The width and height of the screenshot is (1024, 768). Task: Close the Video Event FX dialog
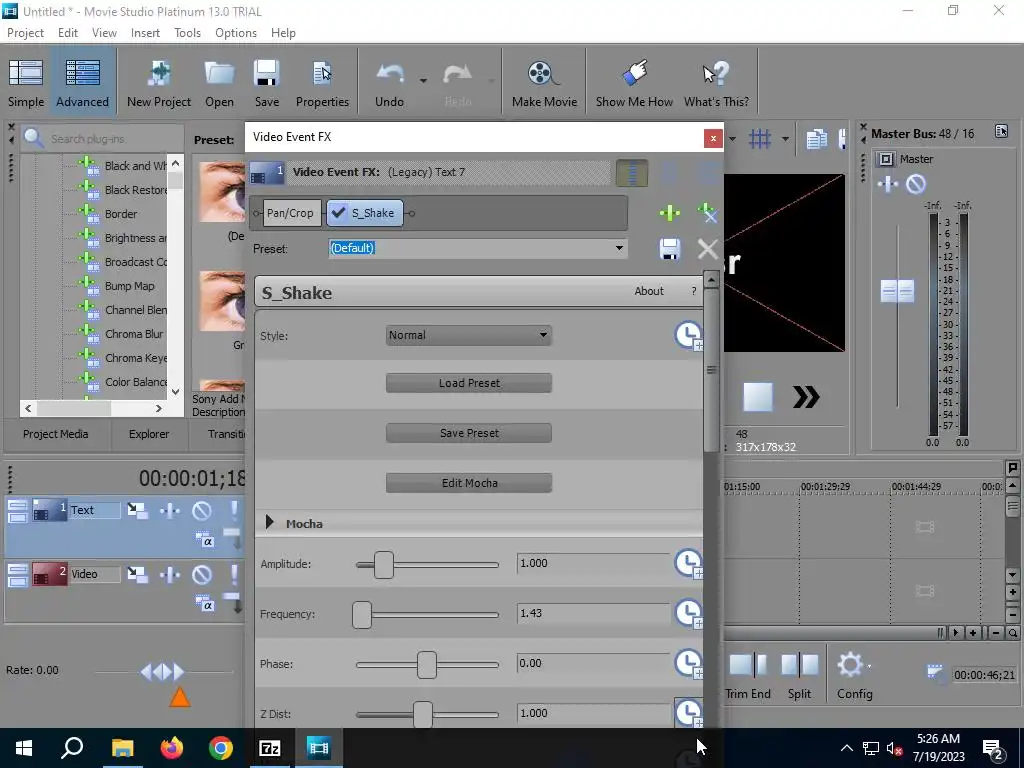coord(712,138)
